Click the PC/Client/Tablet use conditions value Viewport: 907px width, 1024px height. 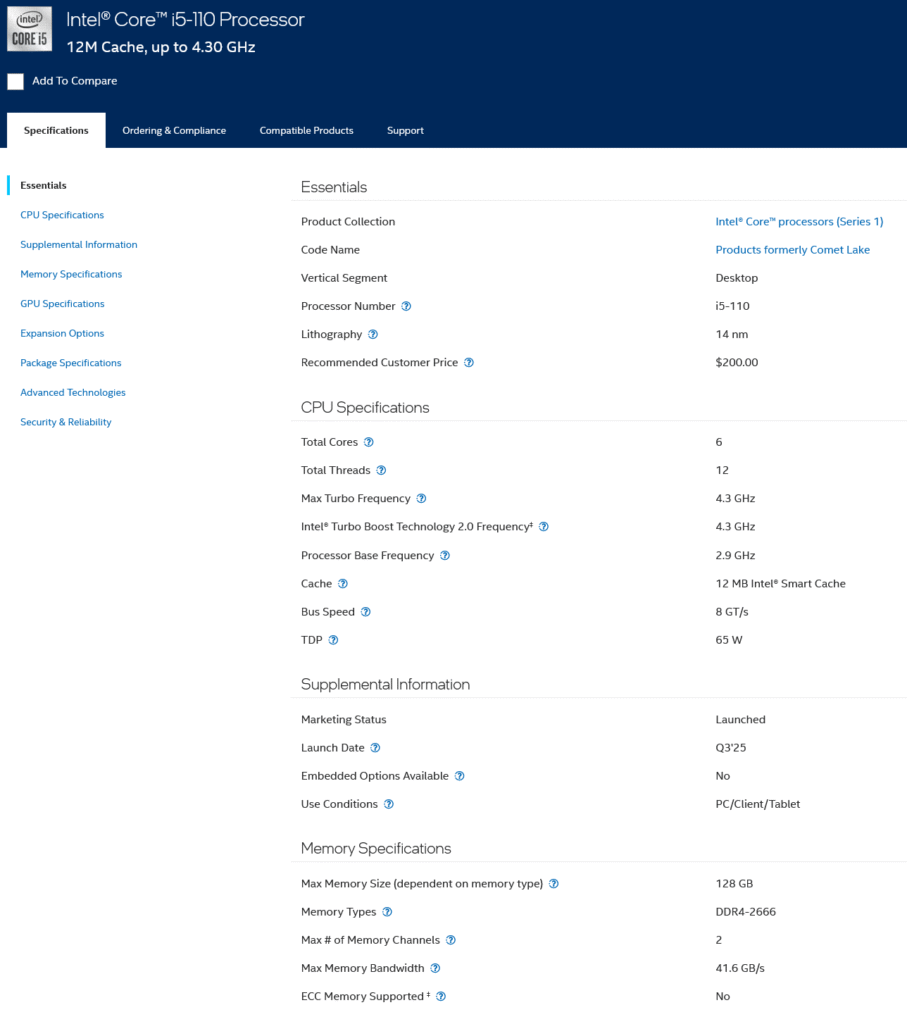(757, 804)
